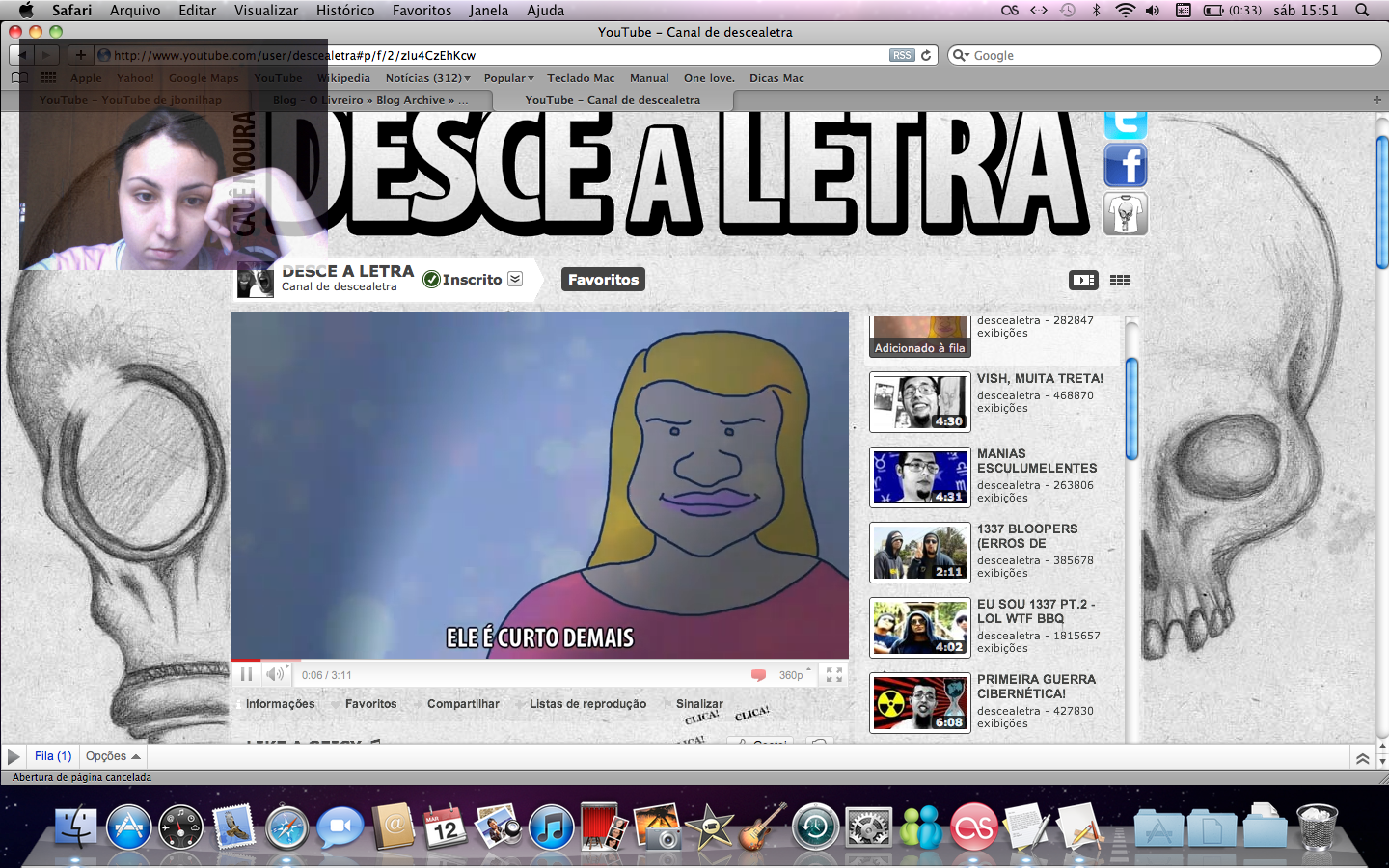Open the 1337 BLOOPERS (ERROS DE video

[x=1027, y=536]
